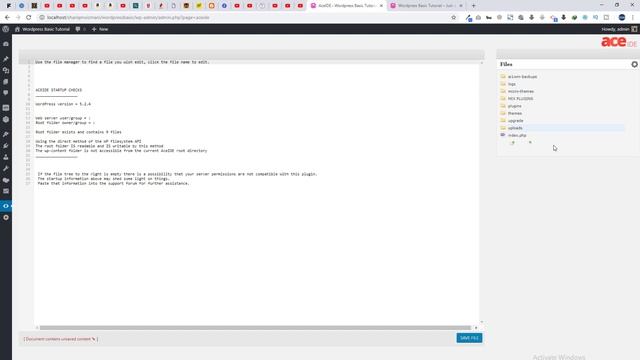Switch to the AceIDE browser tab
The image size is (640, 360).
click(x=346, y=6)
